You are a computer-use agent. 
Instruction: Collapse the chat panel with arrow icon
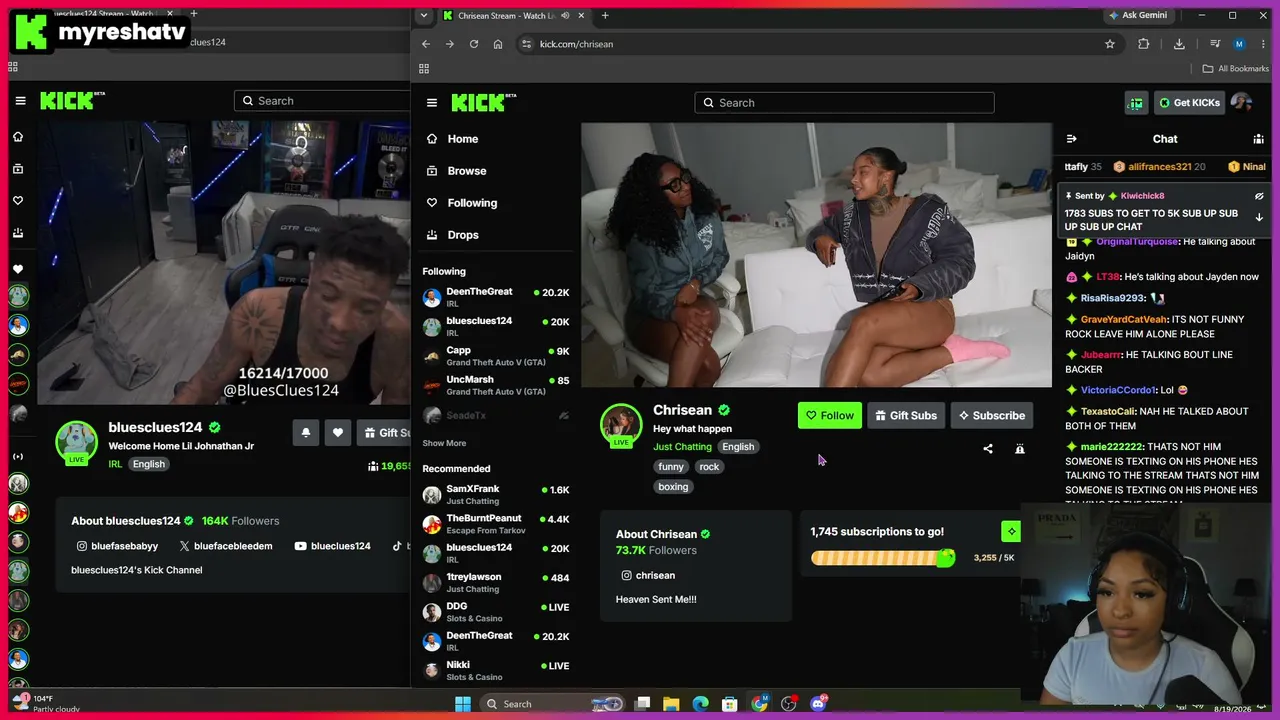pos(1071,139)
